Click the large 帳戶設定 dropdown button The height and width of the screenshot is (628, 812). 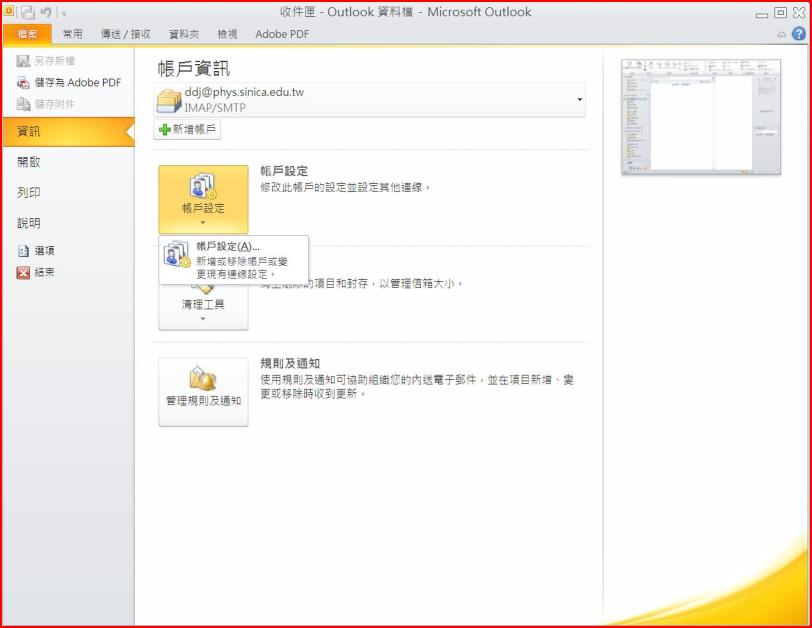[x=203, y=199]
